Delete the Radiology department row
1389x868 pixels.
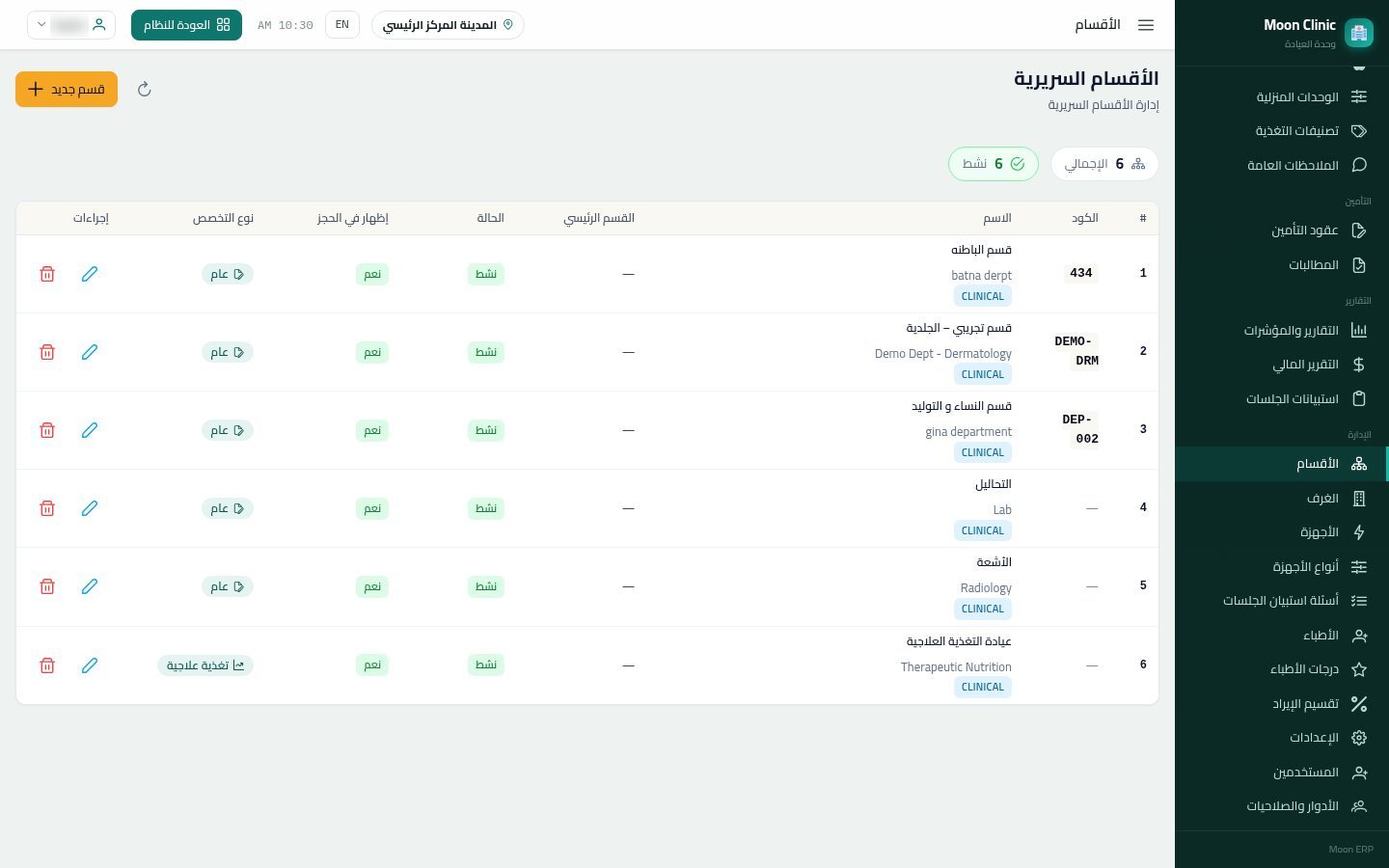click(47, 586)
